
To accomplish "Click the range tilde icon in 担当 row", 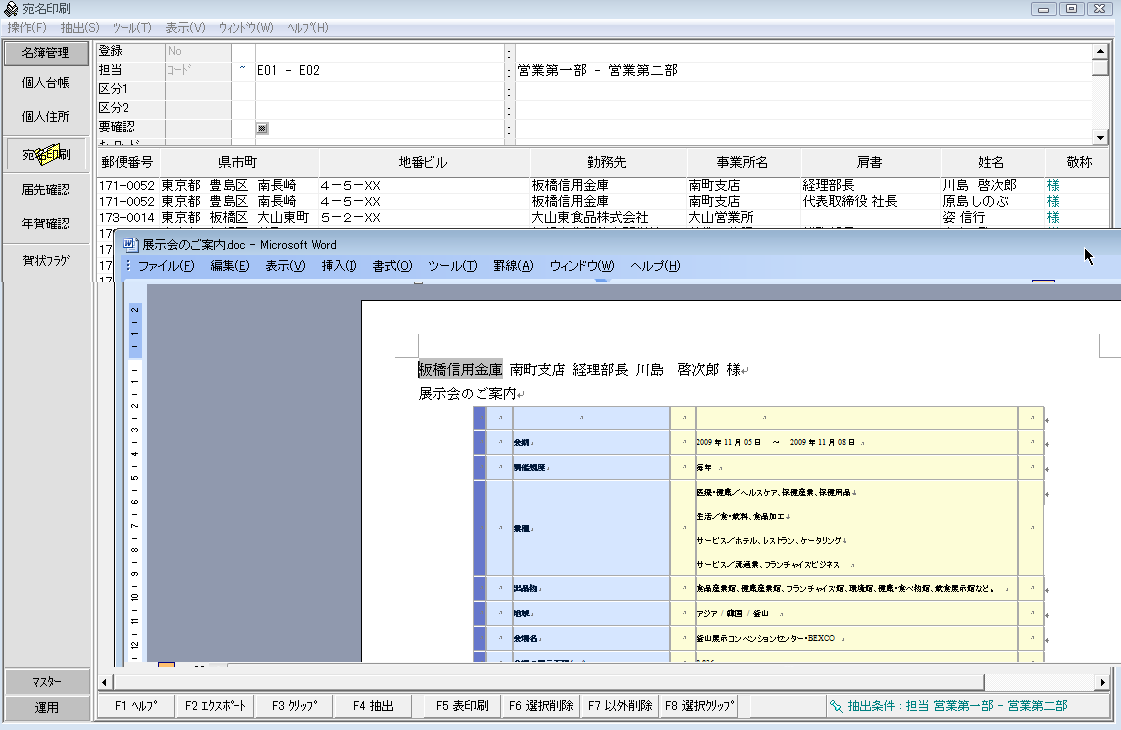I will [242, 69].
